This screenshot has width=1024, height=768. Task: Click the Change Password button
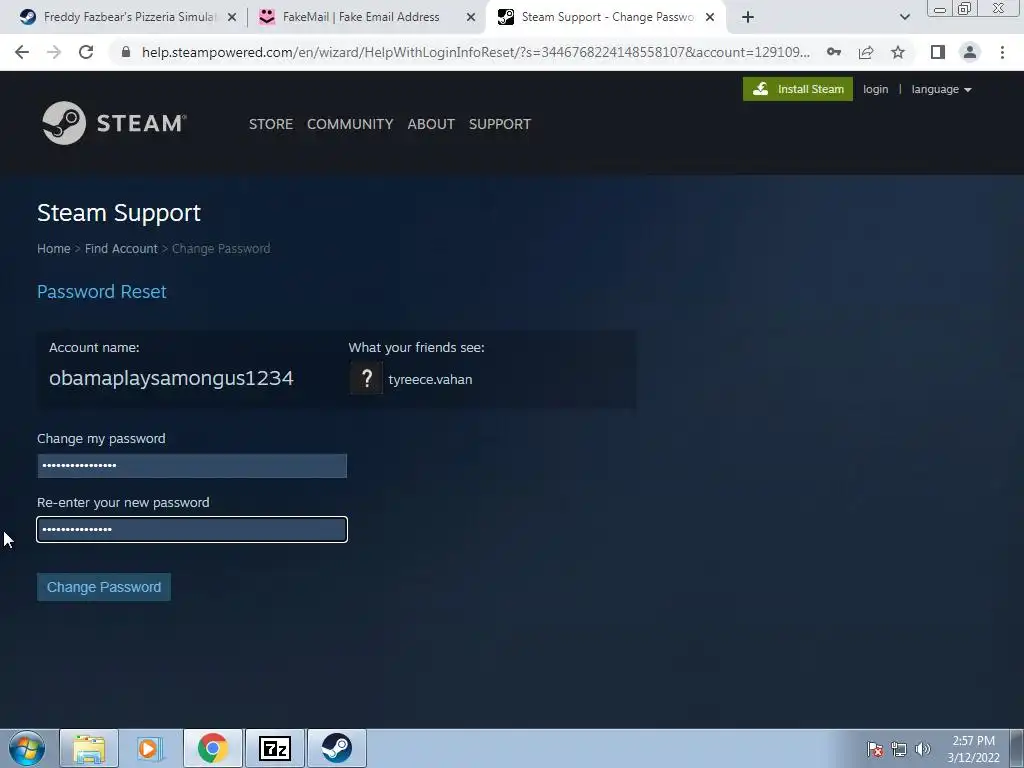coord(104,587)
